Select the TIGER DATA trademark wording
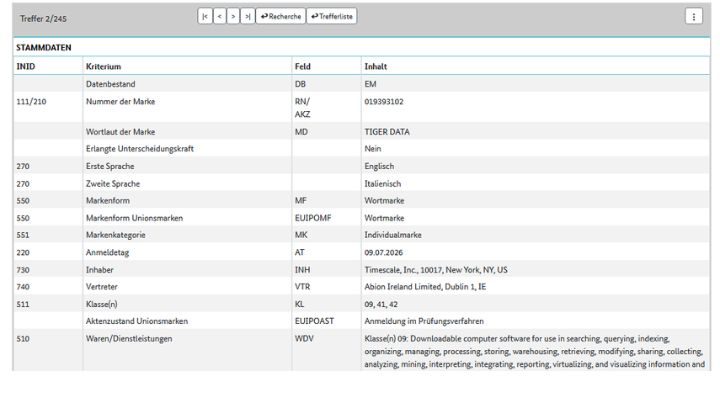This screenshot has width=720, height=400. point(387,132)
